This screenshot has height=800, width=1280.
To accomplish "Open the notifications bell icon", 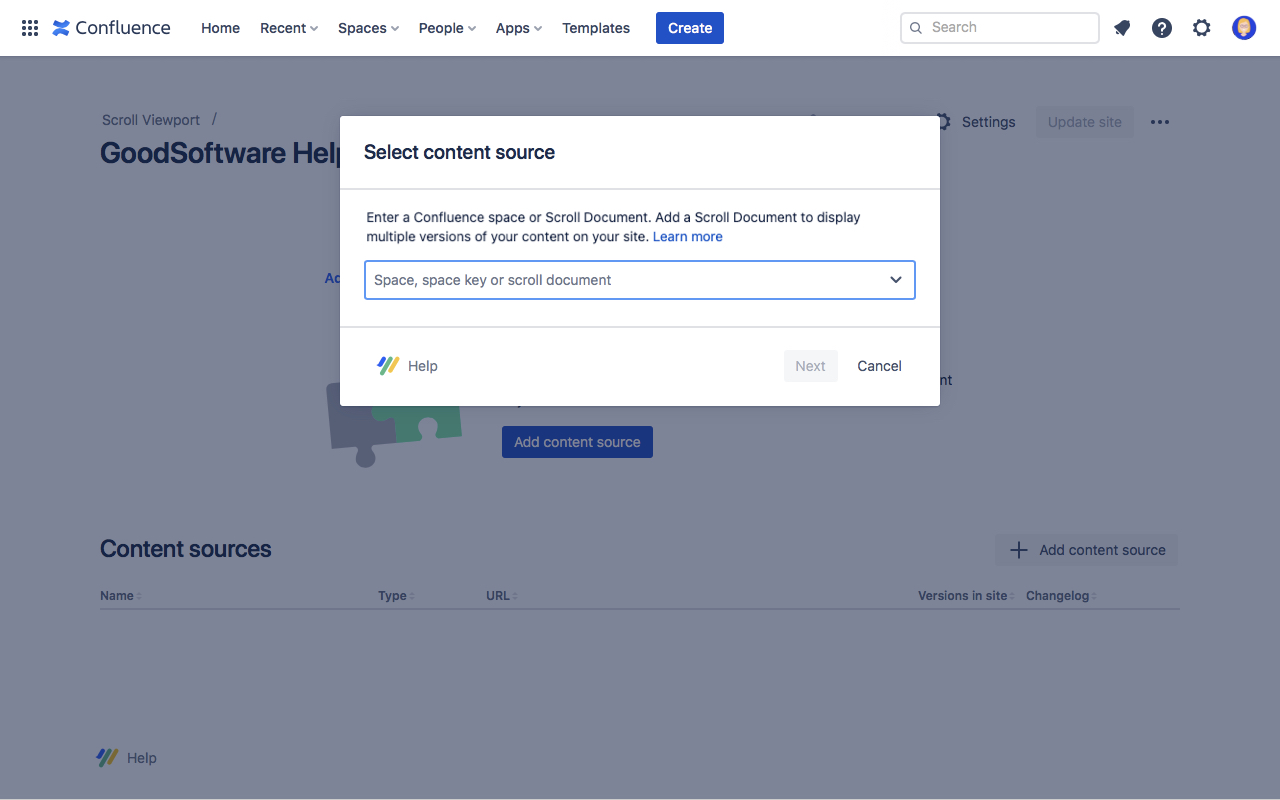I will 1122,28.
